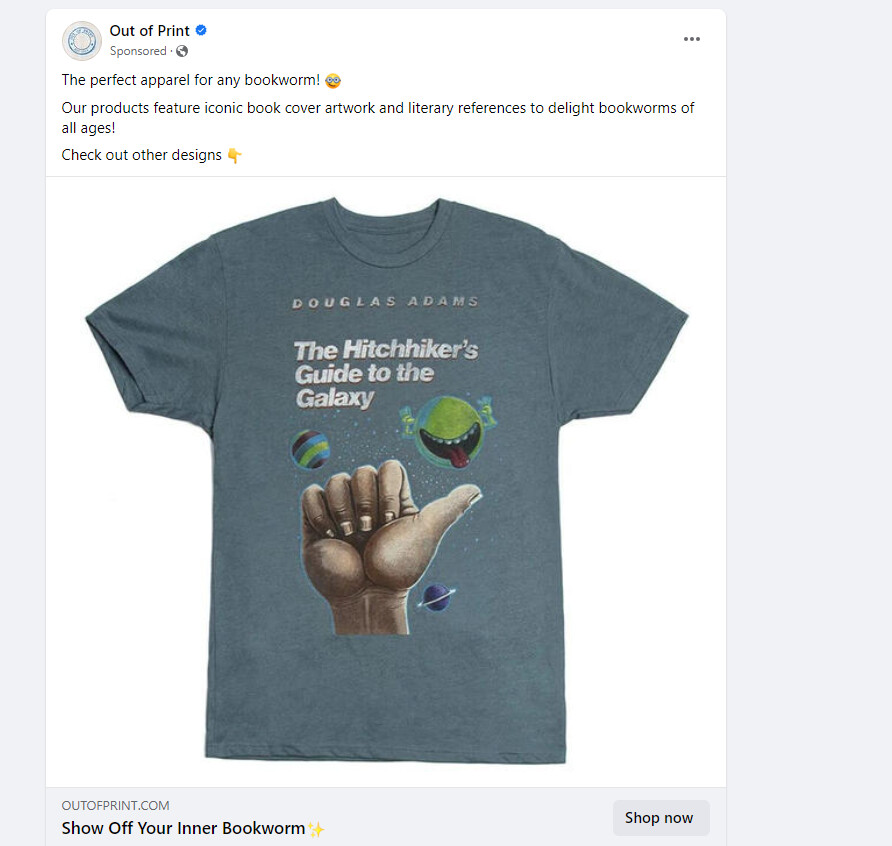Click the small ringed purple planet
Viewport: 892px width, 846px height.
437,597
